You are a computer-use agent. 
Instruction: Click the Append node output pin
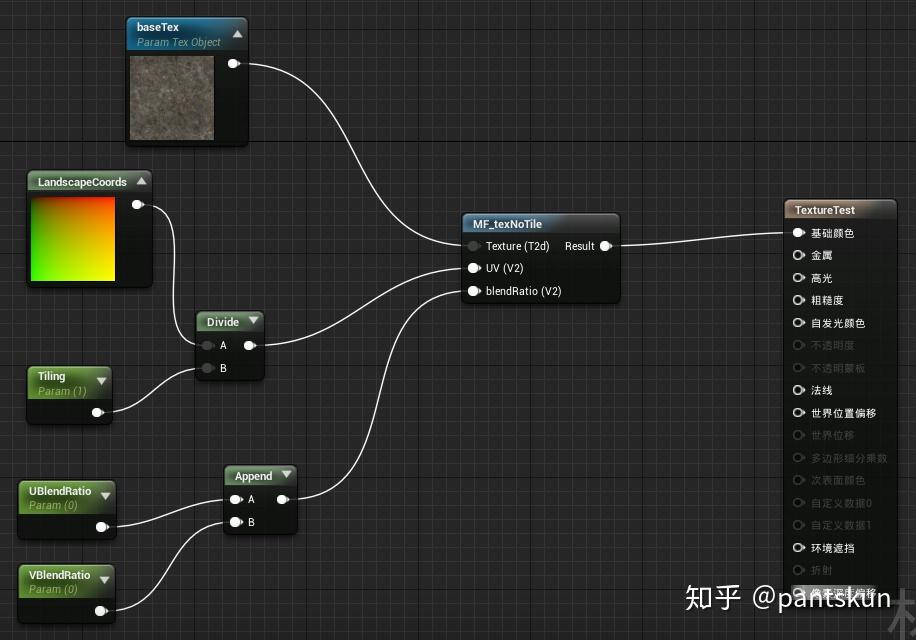283,499
